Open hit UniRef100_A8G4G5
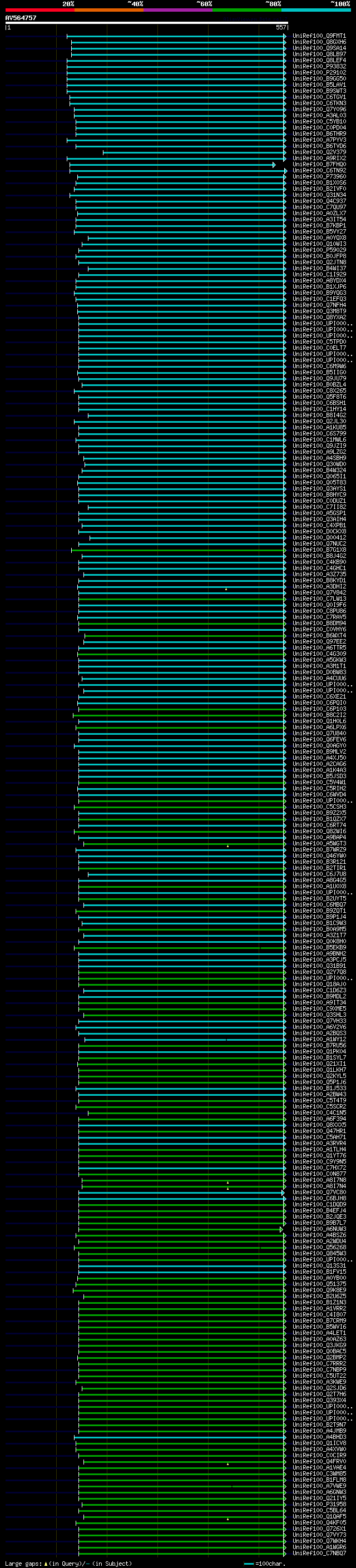The height and width of the screenshot is (1568, 356). point(319,880)
